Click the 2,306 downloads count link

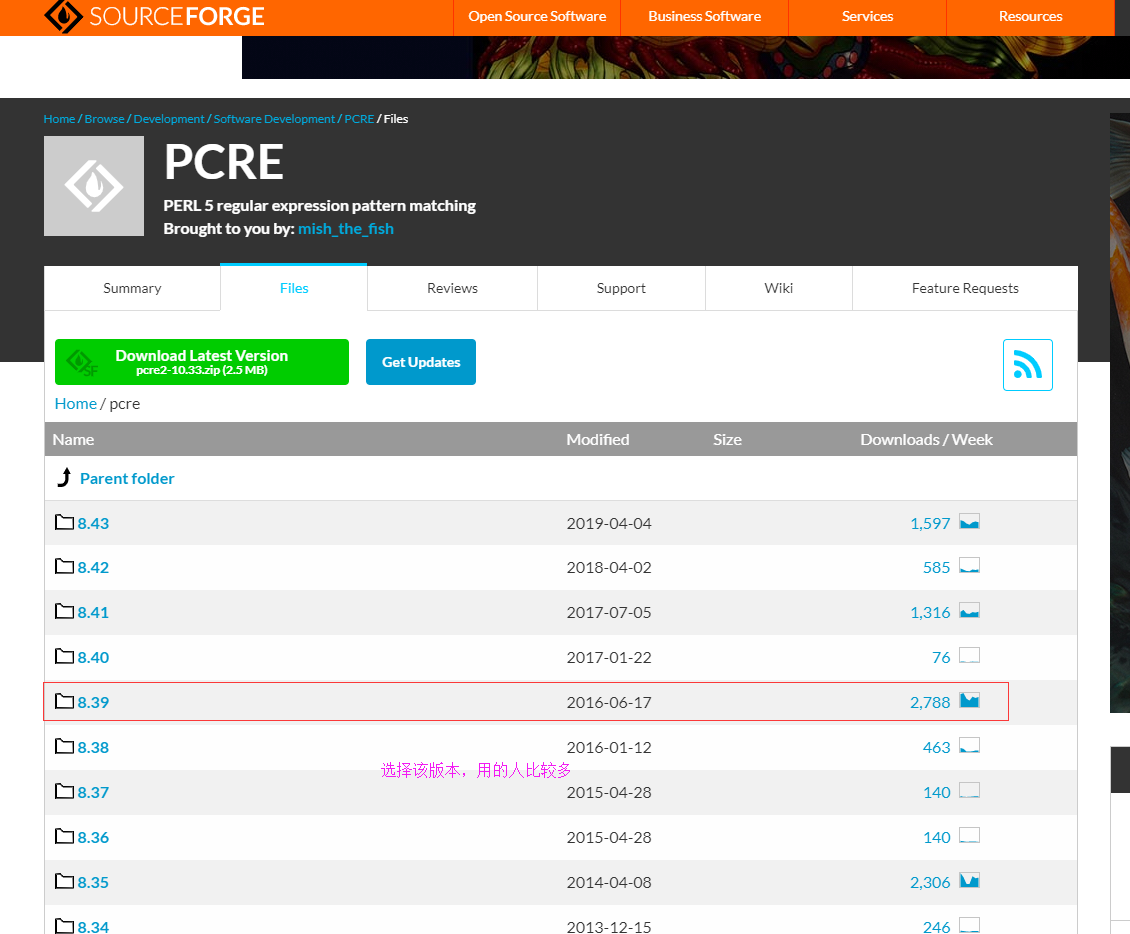(930, 883)
